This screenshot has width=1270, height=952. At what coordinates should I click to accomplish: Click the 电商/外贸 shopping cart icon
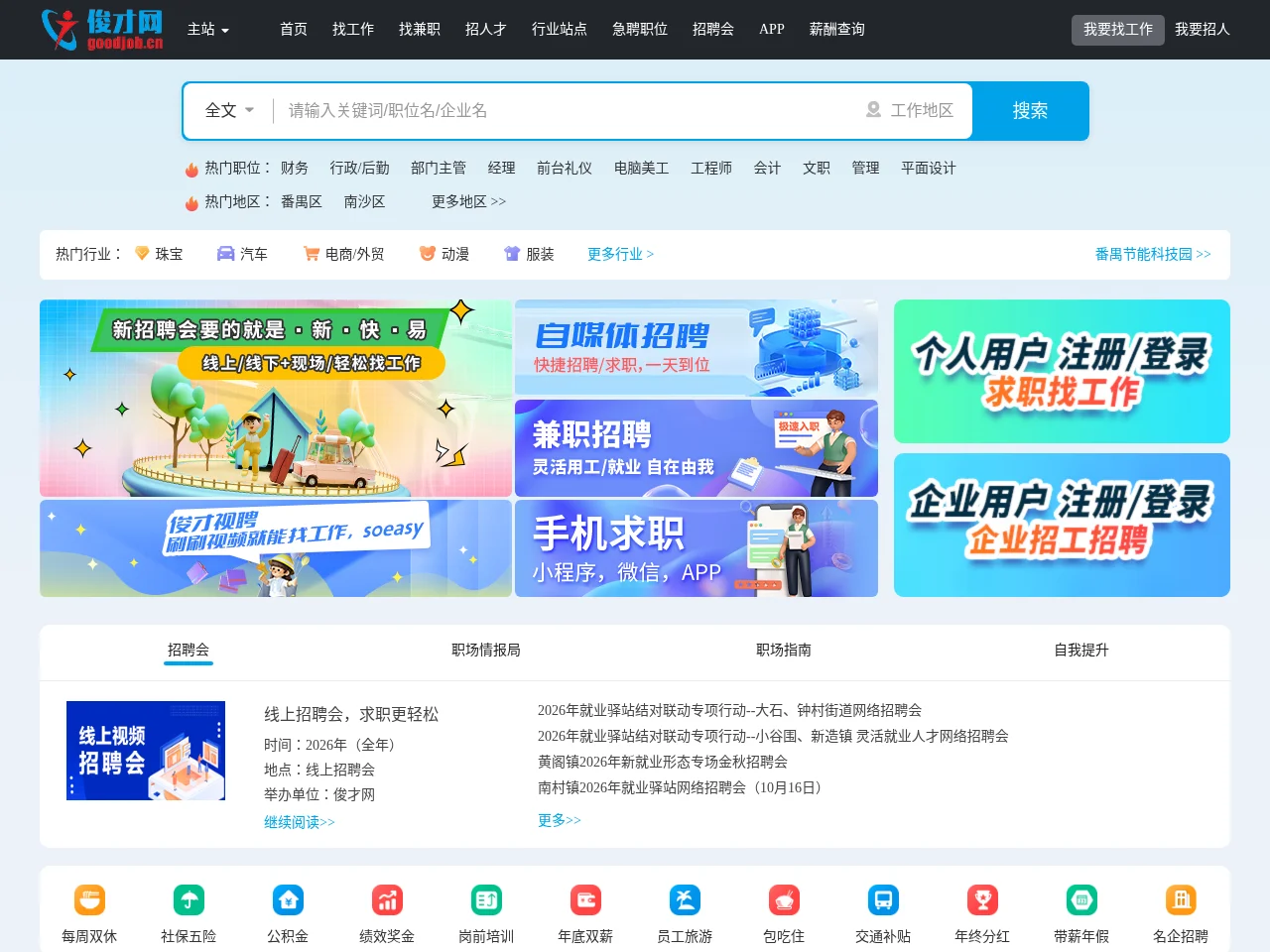point(312,254)
